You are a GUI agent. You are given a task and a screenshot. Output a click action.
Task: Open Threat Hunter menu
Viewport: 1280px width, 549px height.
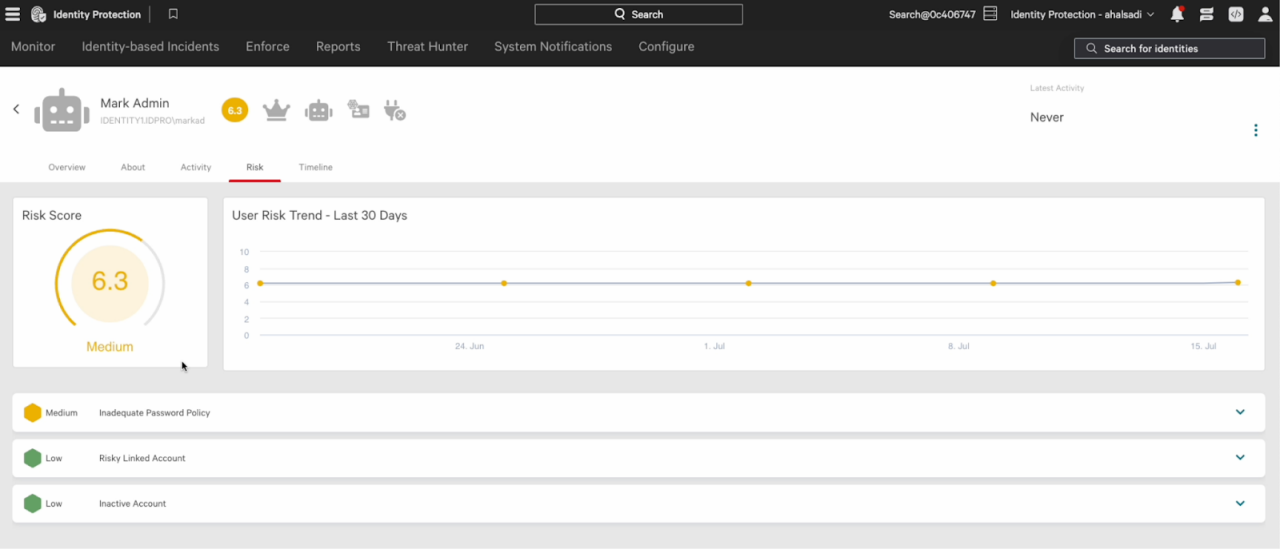pyautogui.click(x=427, y=47)
